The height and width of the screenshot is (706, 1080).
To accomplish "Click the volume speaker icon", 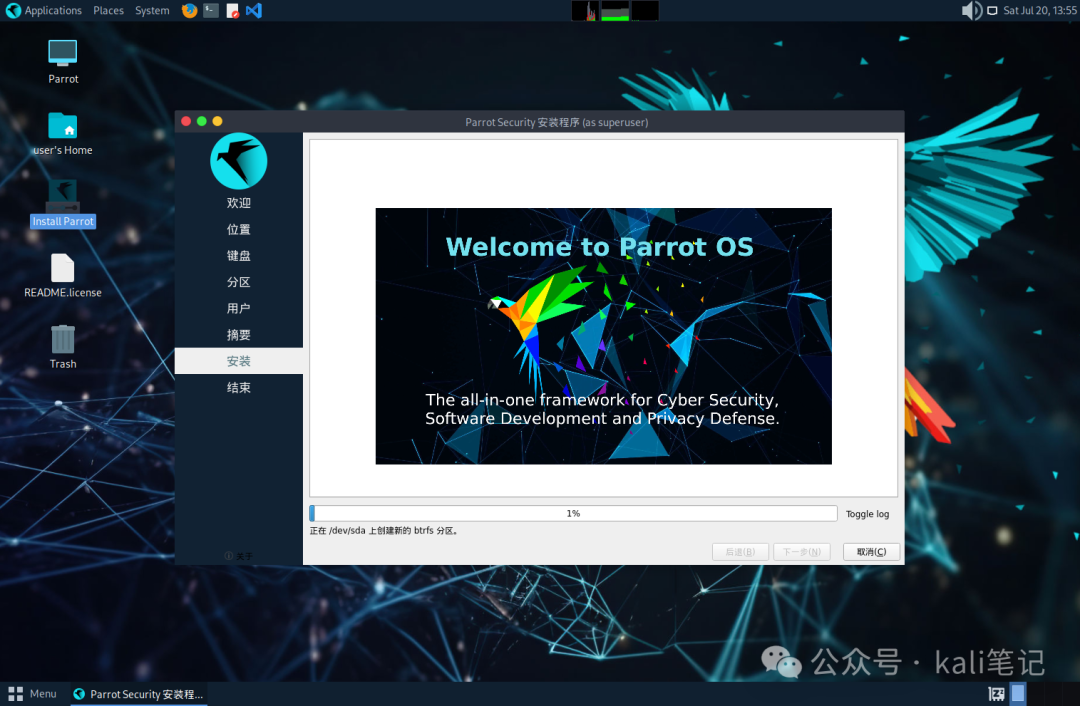I will [x=971, y=10].
